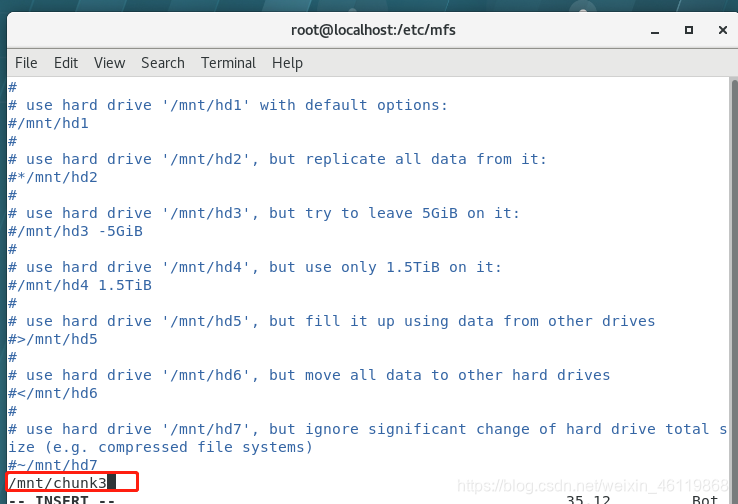This screenshot has height=504, width=738.
Task: Click the line '/mnt/chunk3'
Action: pyautogui.click(x=57, y=483)
